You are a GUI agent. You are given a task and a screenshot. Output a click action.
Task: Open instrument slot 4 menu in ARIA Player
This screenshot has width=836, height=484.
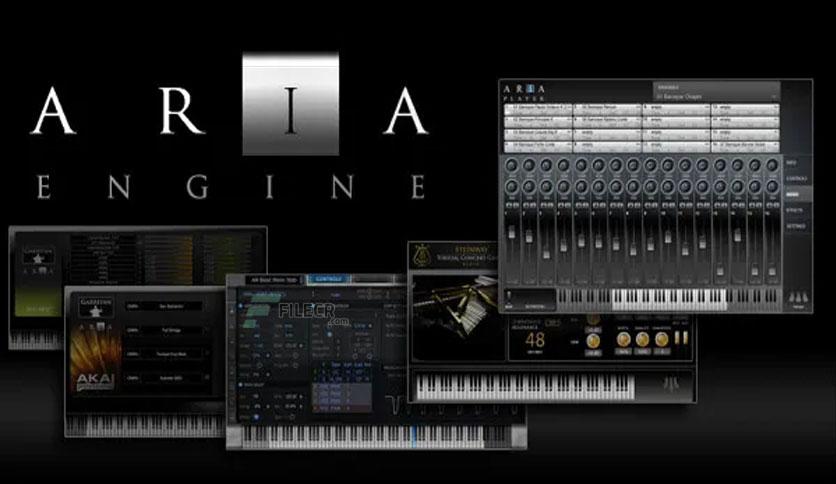click(538, 145)
